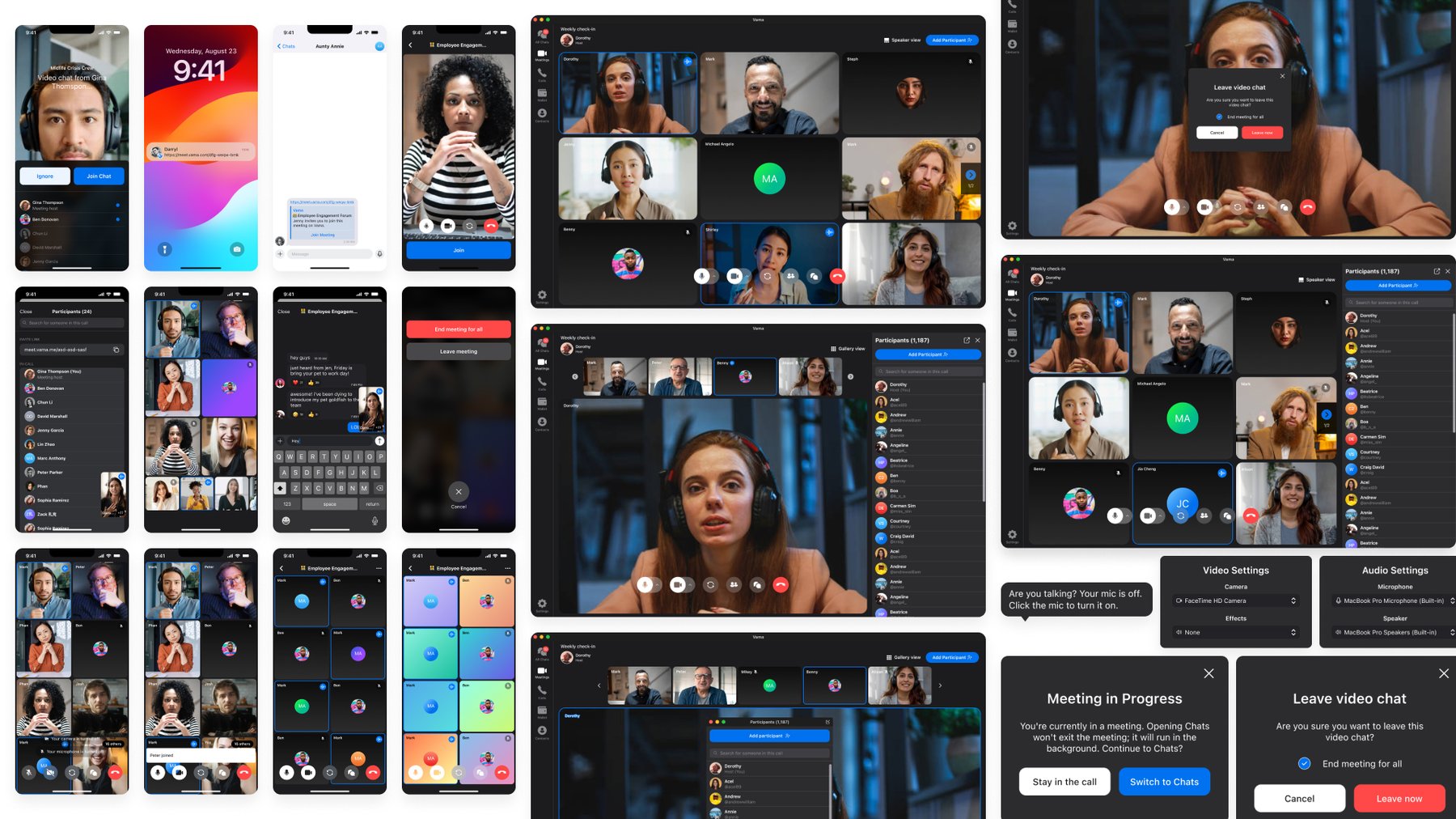This screenshot has height=819, width=1456.
Task: Open Wallet in the Shirley window's sidebar
Action: (x=542, y=95)
